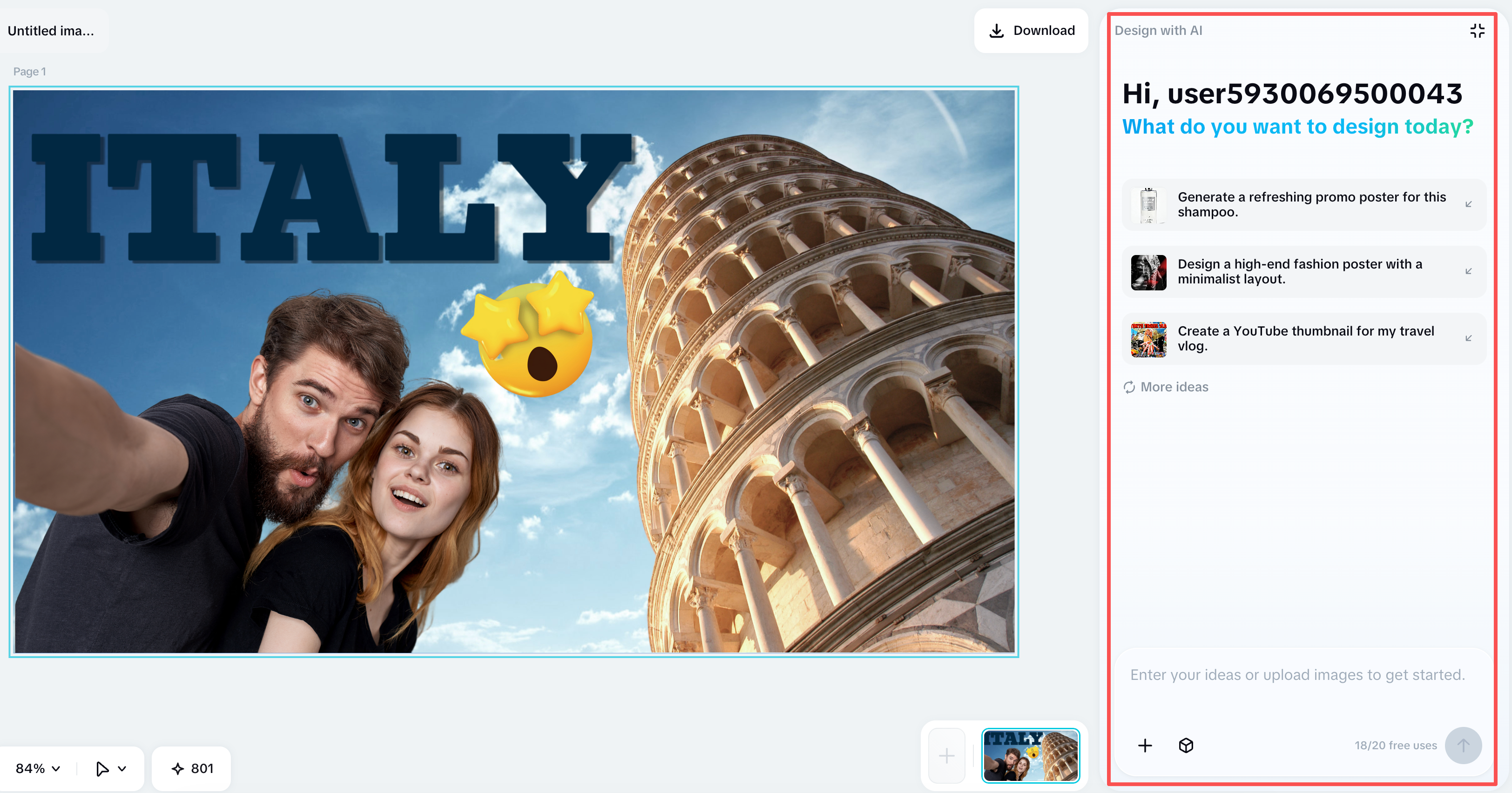Click the prompt input field

click(x=1297, y=675)
